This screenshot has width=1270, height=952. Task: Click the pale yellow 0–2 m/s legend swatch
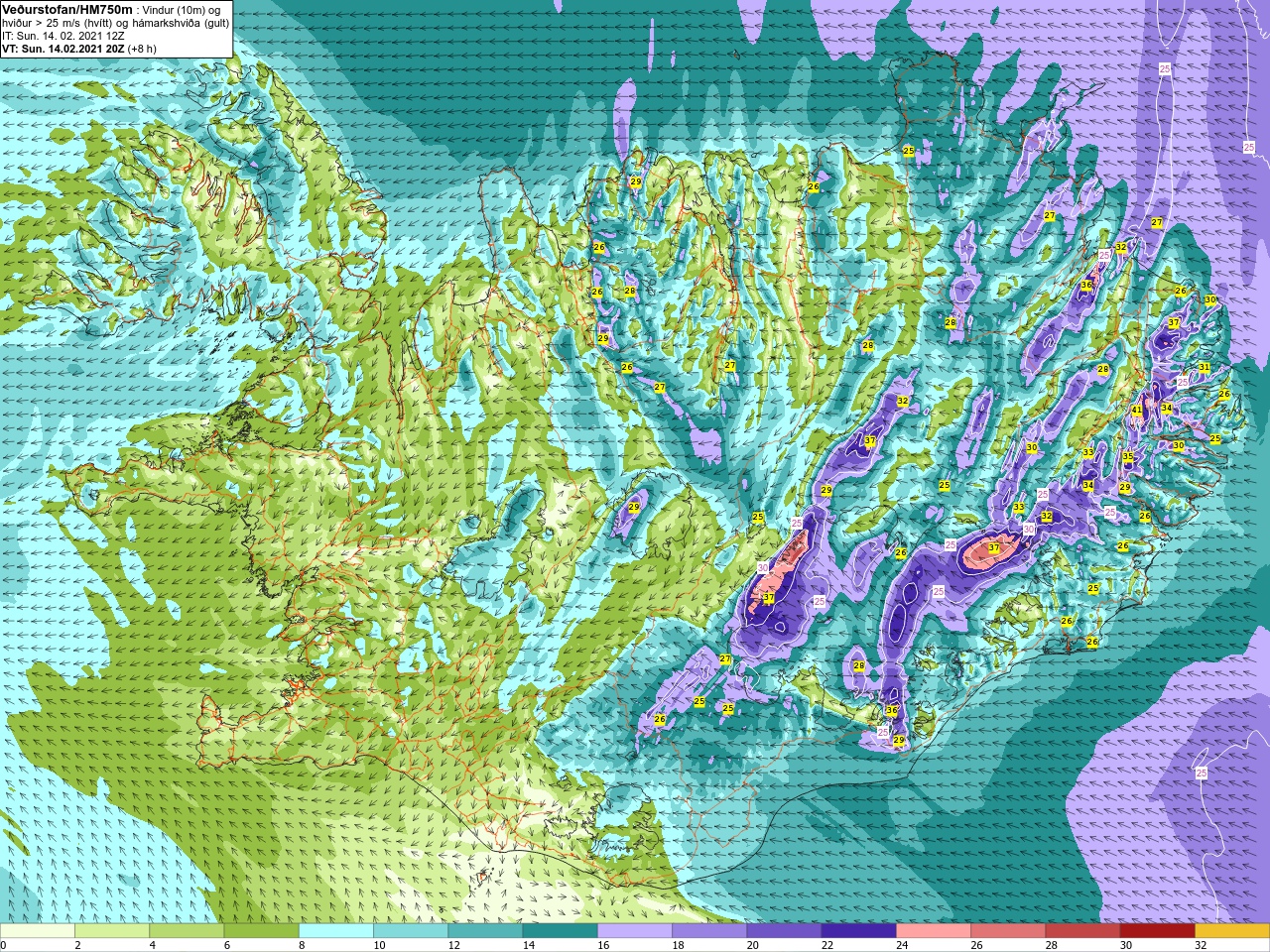pyautogui.click(x=38, y=931)
